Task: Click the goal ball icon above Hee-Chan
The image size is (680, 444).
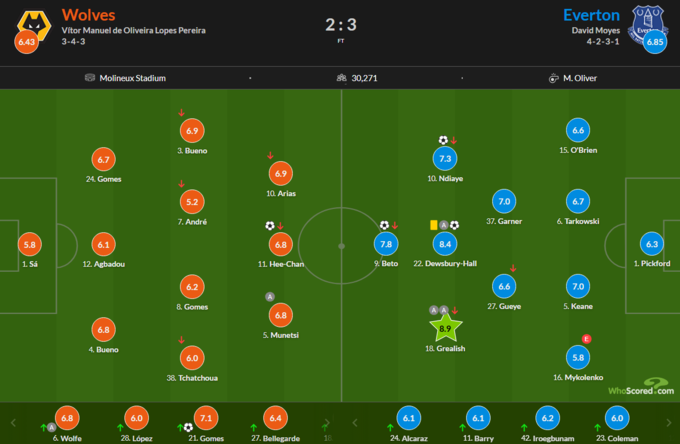Action: 269,226
